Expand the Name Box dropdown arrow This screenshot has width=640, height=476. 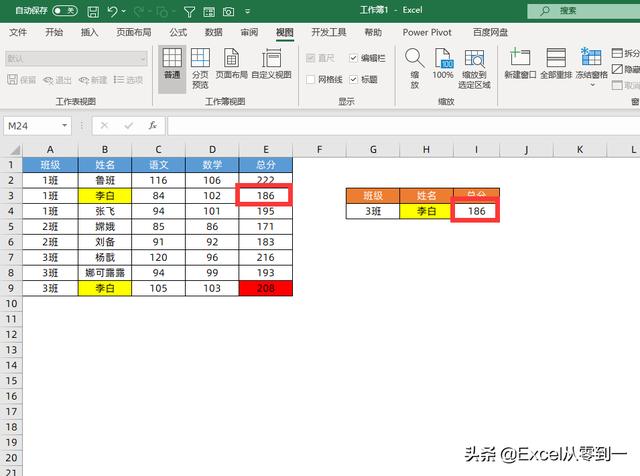click(x=64, y=126)
